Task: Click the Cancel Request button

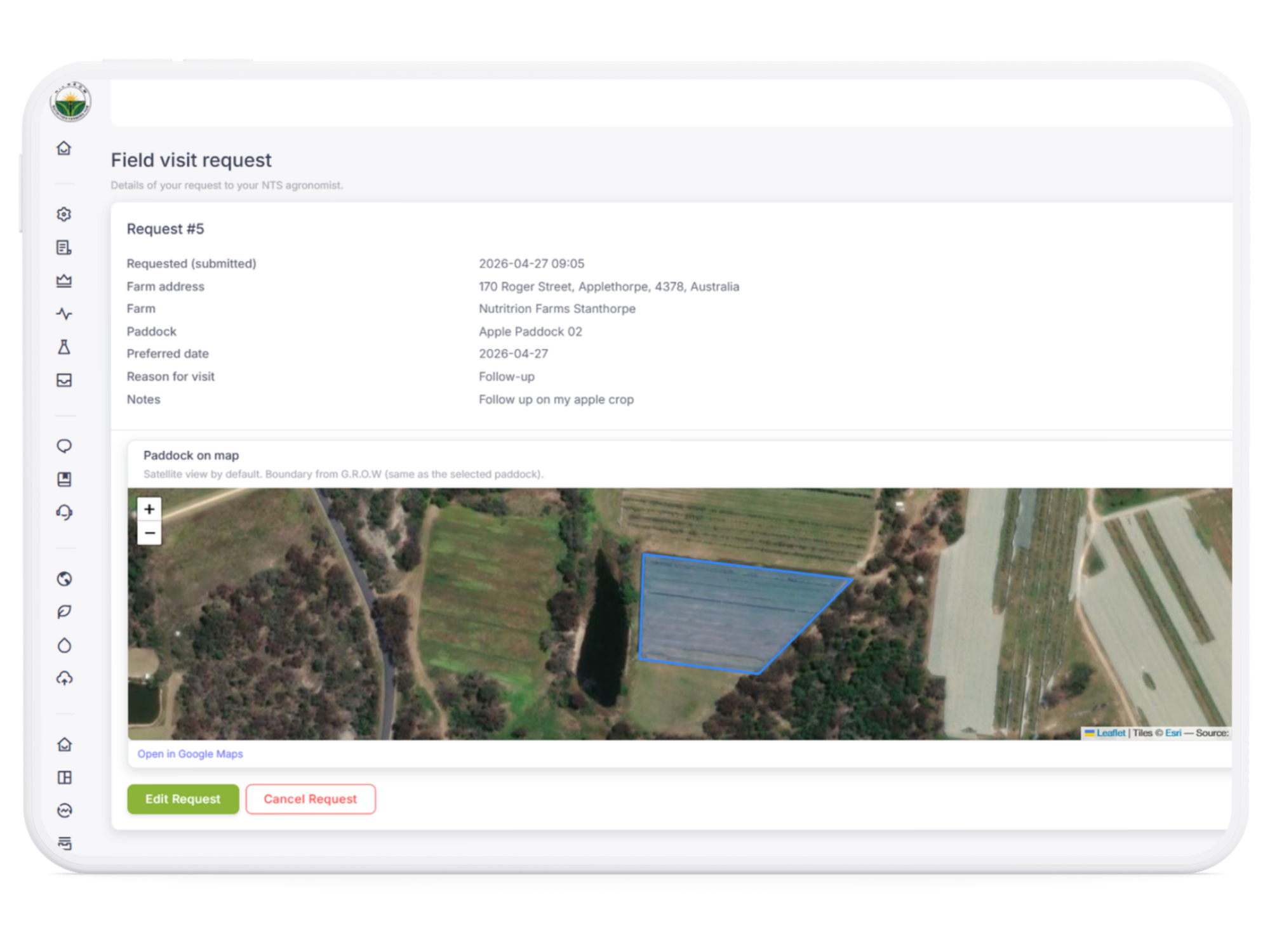Action: (311, 799)
